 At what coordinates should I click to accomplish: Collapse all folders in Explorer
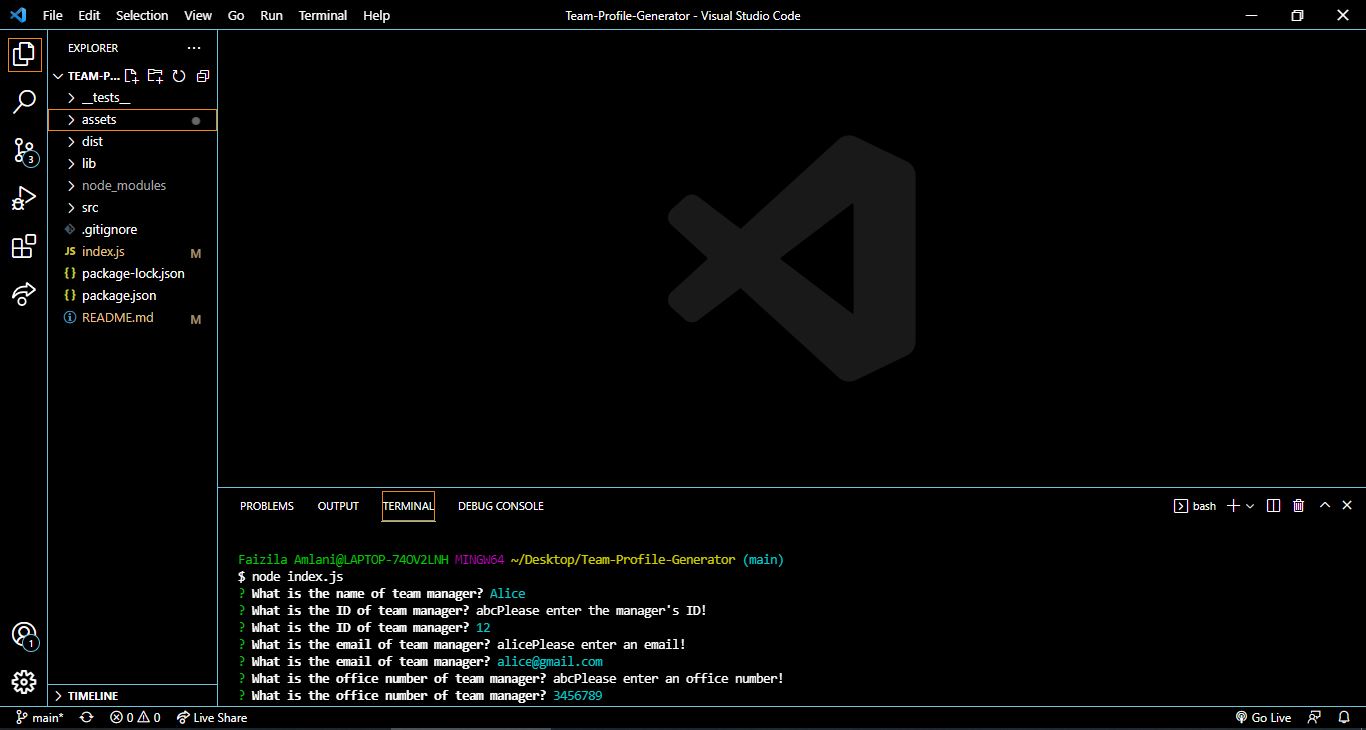[x=203, y=76]
